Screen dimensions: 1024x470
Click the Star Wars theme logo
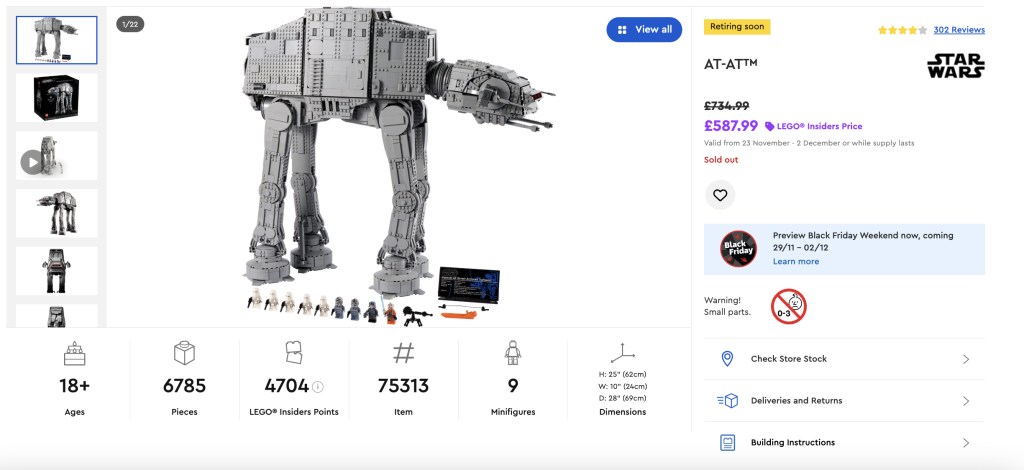pos(955,66)
